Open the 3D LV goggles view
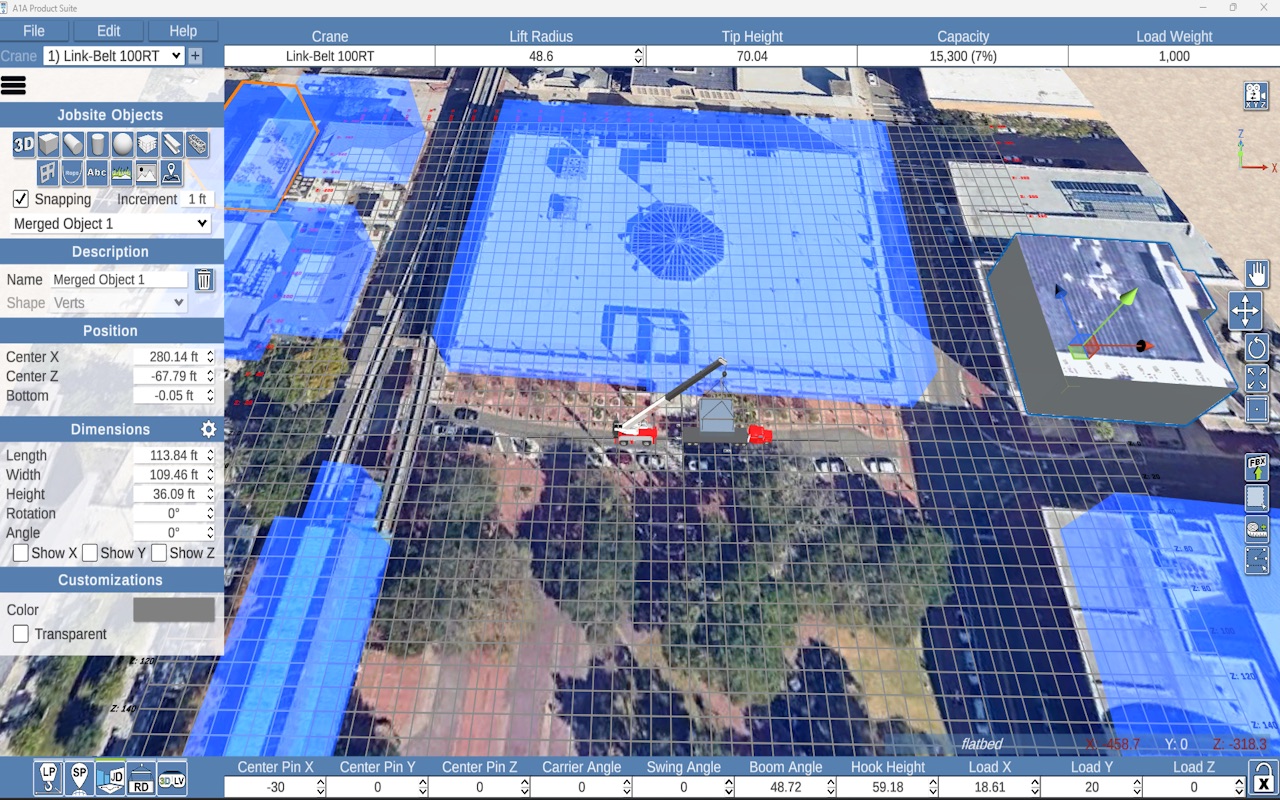The image size is (1280, 800). pos(172,779)
